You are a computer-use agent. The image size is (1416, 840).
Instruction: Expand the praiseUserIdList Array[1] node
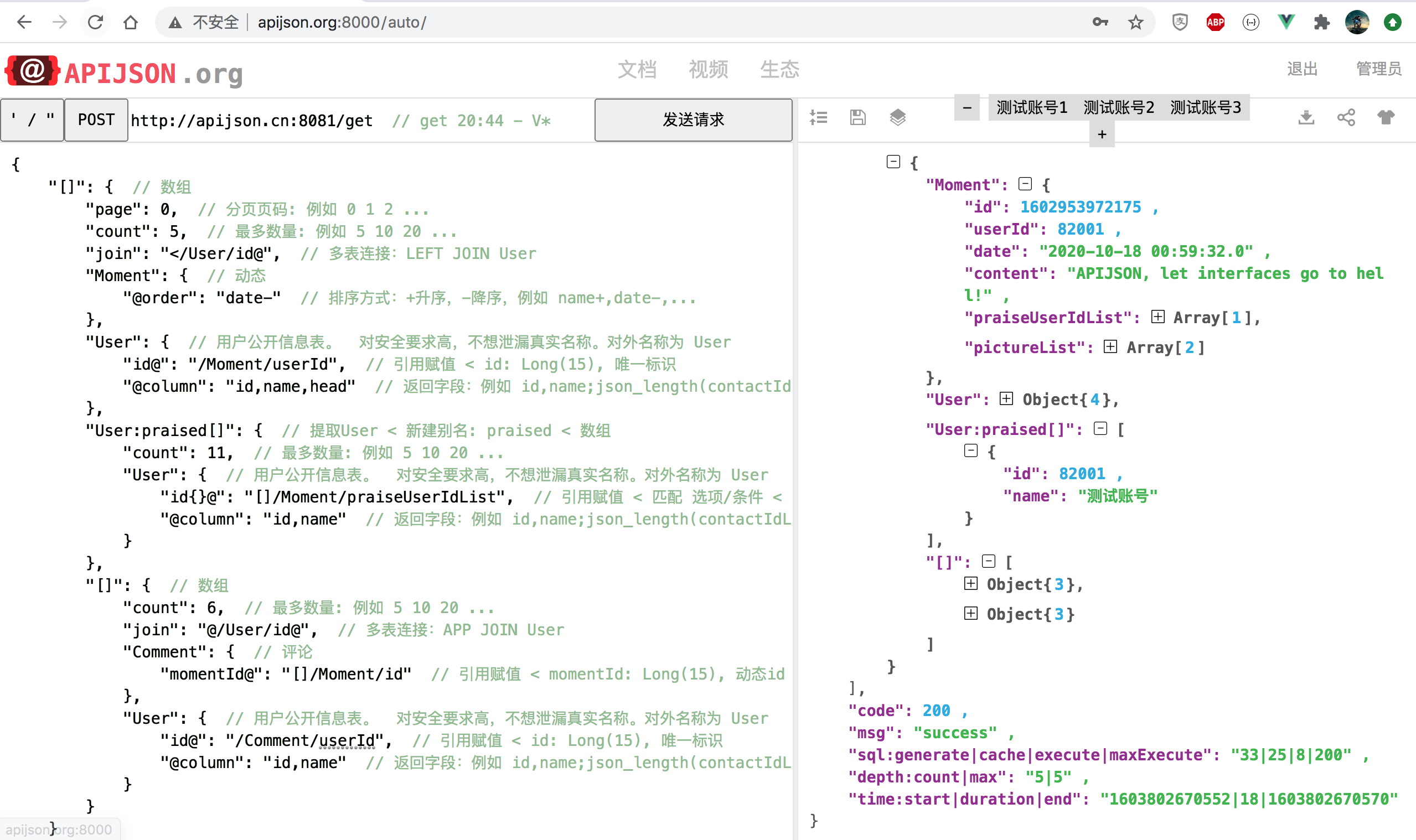(1157, 317)
